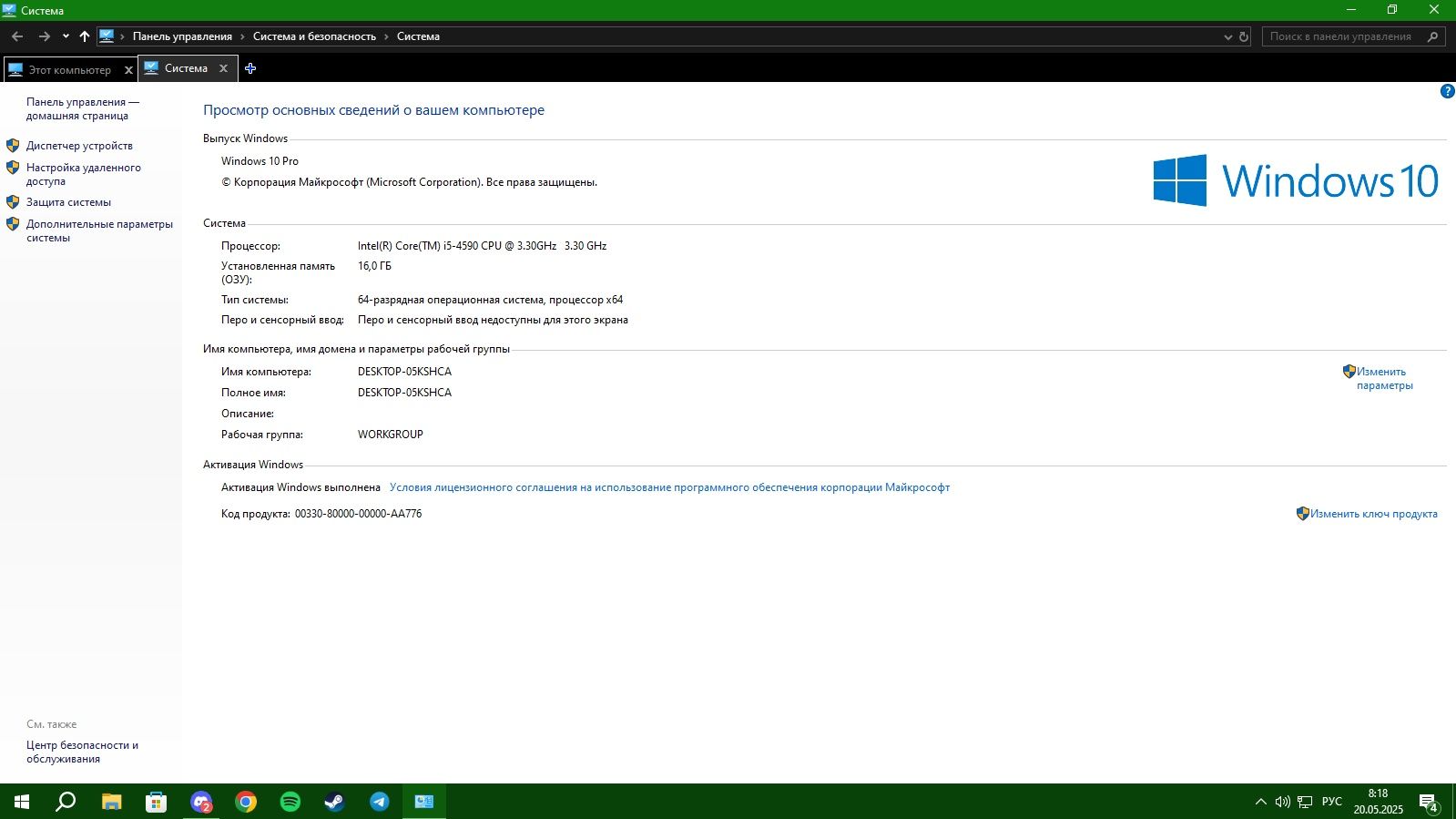Image resolution: width=1456 pixels, height=819 pixels.
Task: Open the volume speaker icon
Action: (1283, 802)
